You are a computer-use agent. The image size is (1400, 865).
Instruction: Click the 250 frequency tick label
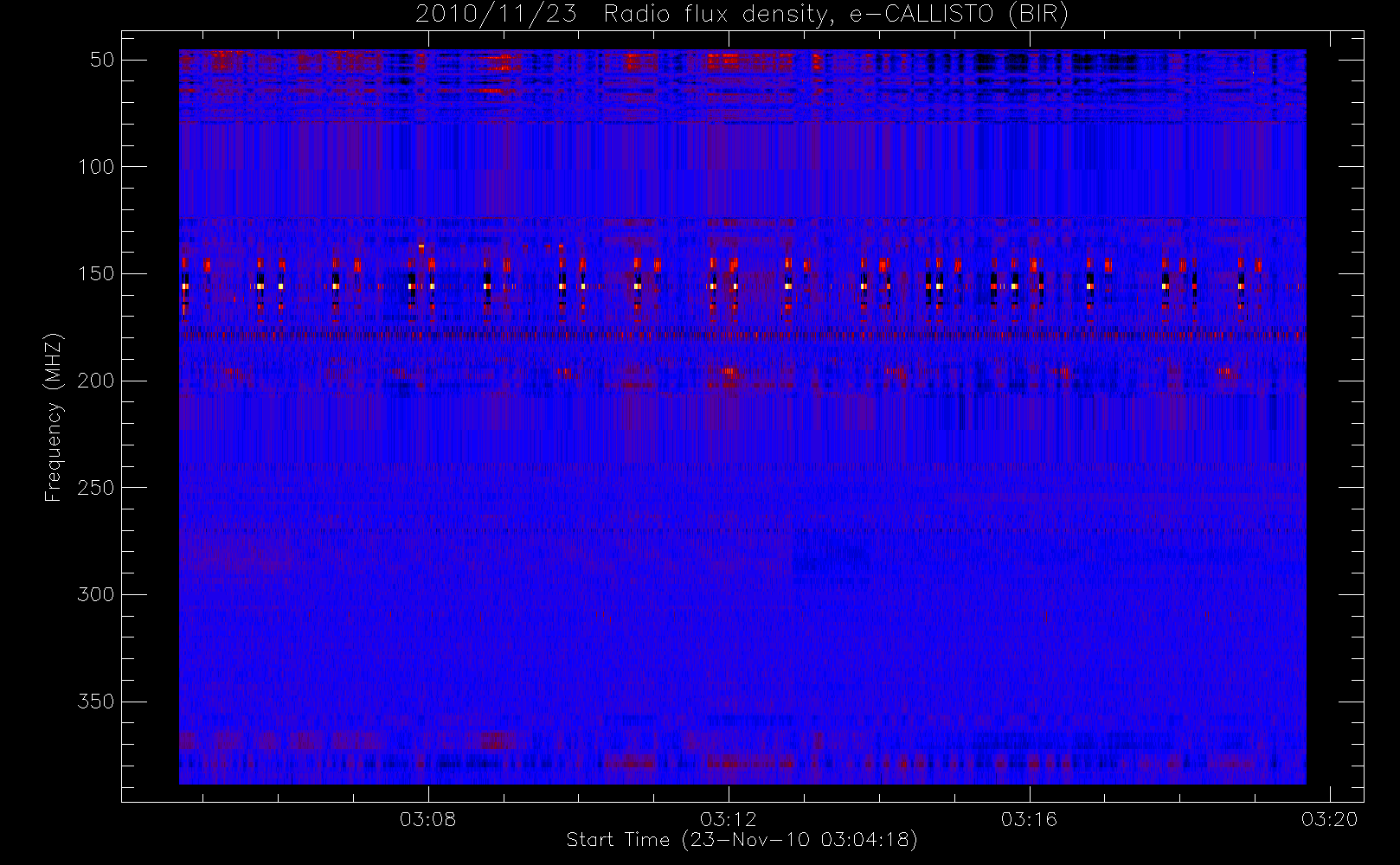point(96,487)
